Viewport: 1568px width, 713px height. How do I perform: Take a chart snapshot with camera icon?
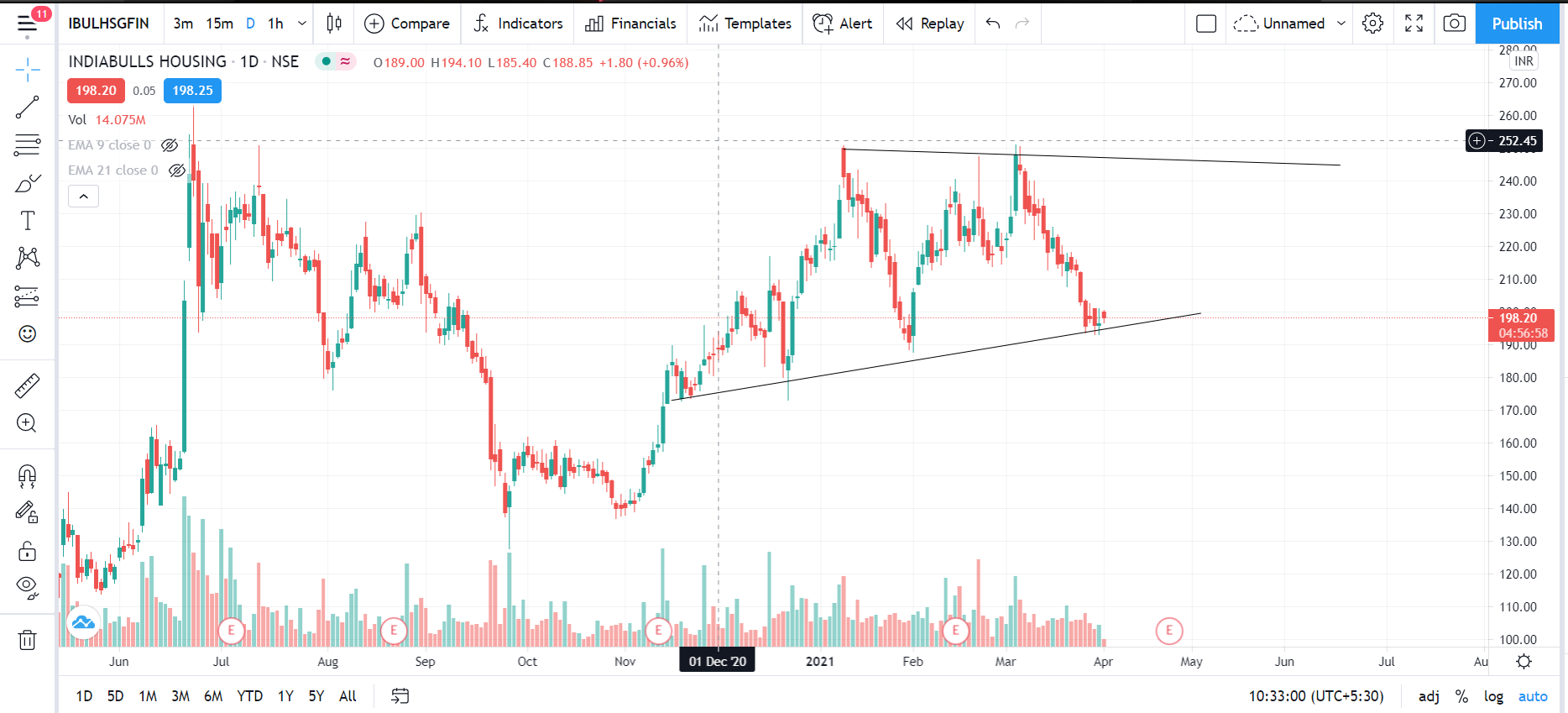click(x=1455, y=24)
